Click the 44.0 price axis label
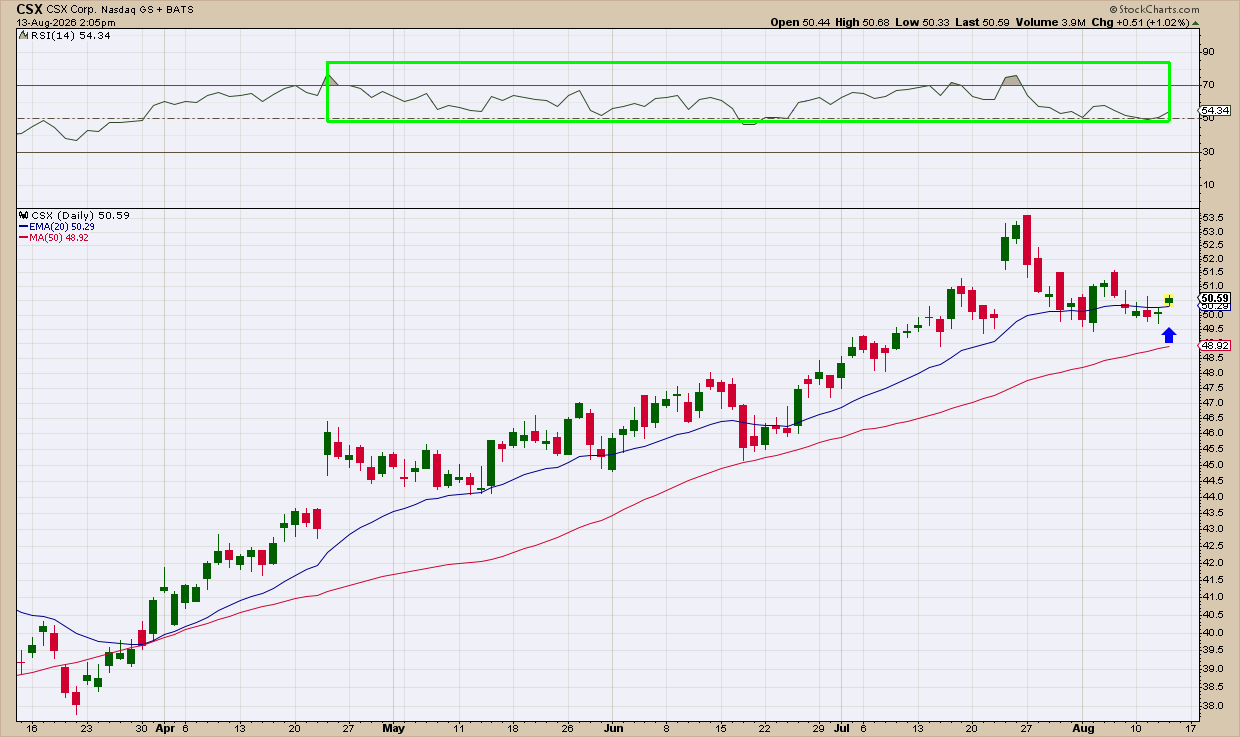Viewport: 1240px width, 737px height. coord(1211,496)
